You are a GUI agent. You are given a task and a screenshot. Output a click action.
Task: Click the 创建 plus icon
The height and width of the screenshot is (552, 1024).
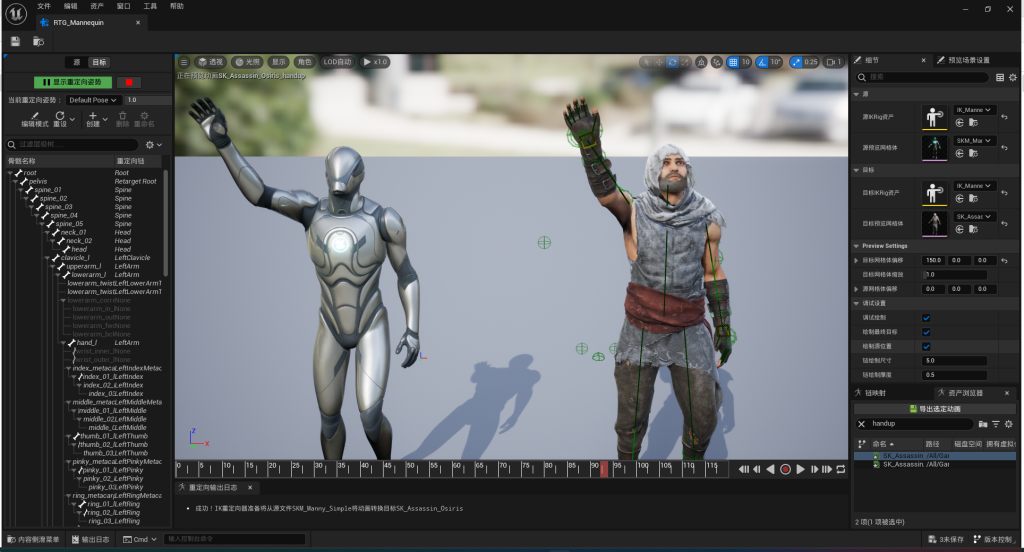tap(93, 116)
